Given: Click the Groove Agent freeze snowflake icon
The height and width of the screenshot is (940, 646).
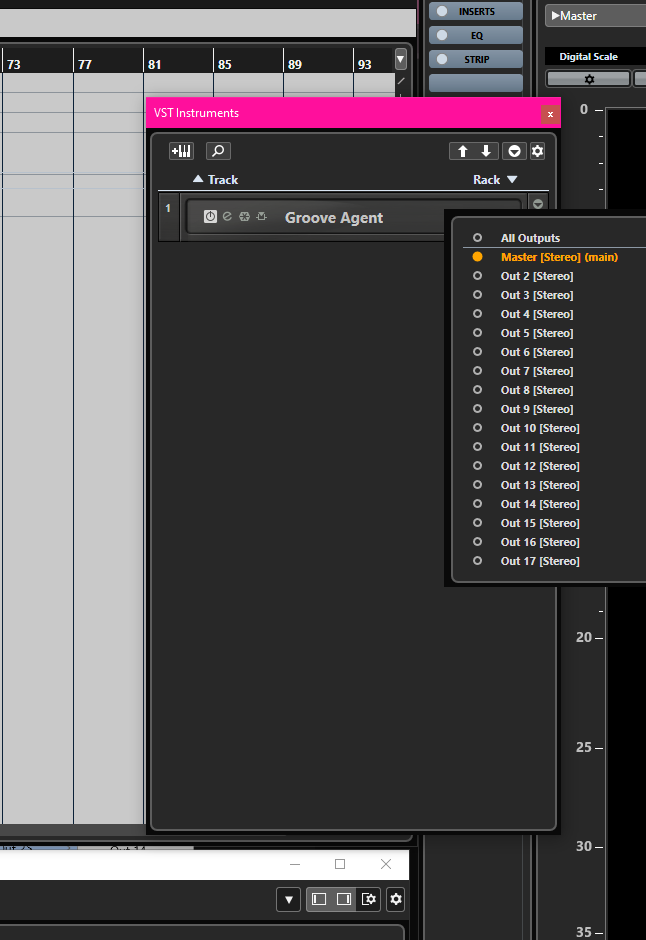Looking at the screenshot, I should [244, 216].
